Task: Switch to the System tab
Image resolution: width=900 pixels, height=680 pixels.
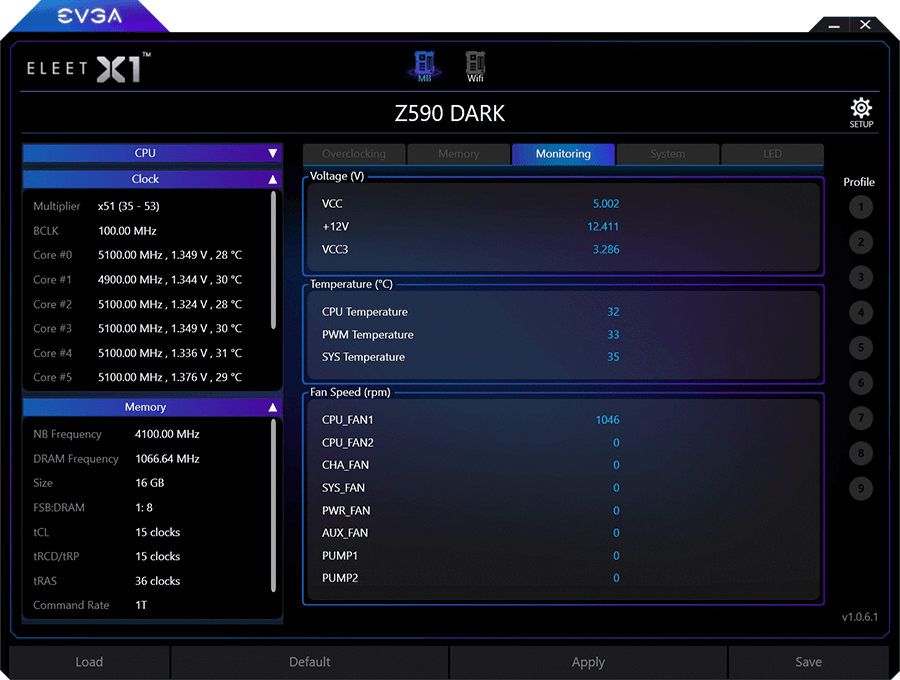Action: point(667,154)
